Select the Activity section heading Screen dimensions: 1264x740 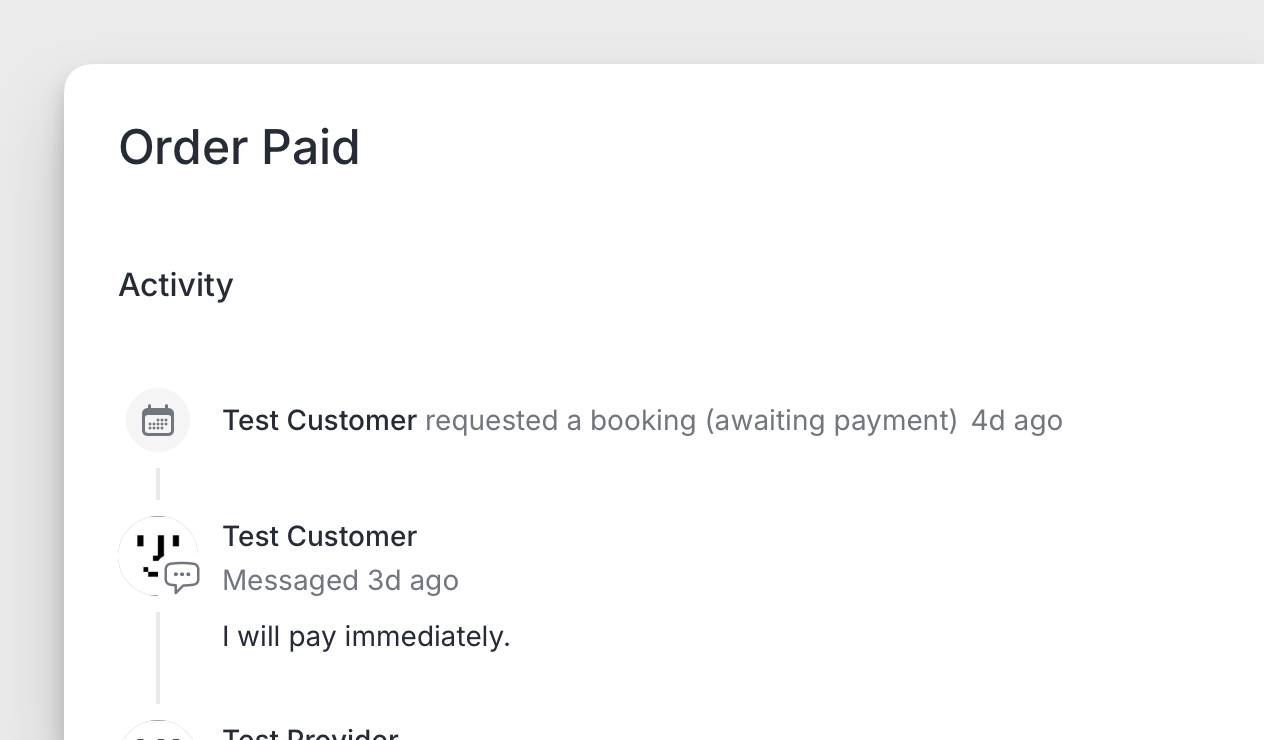tap(176, 285)
